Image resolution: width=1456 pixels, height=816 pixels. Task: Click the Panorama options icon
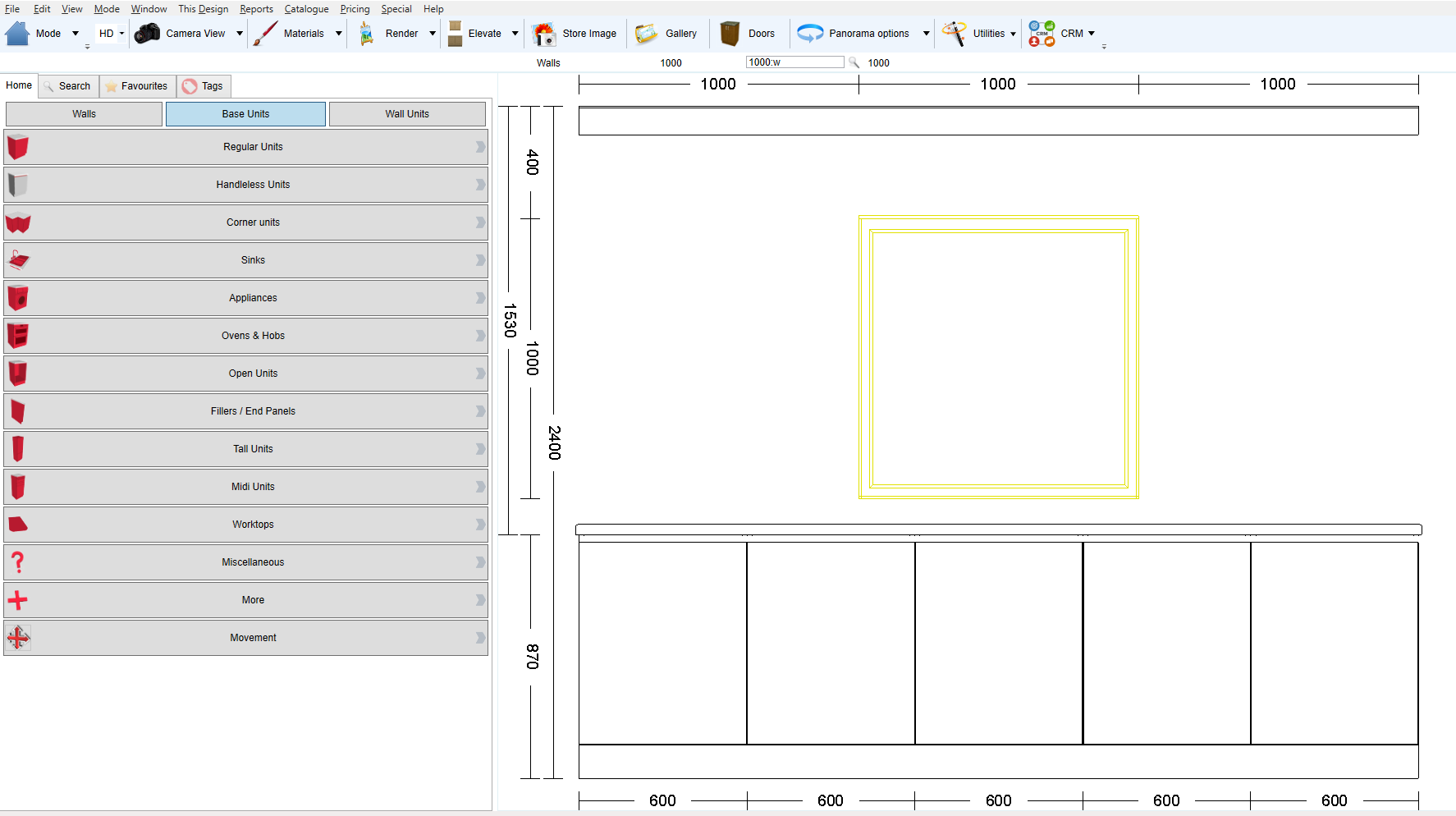[x=810, y=34]
